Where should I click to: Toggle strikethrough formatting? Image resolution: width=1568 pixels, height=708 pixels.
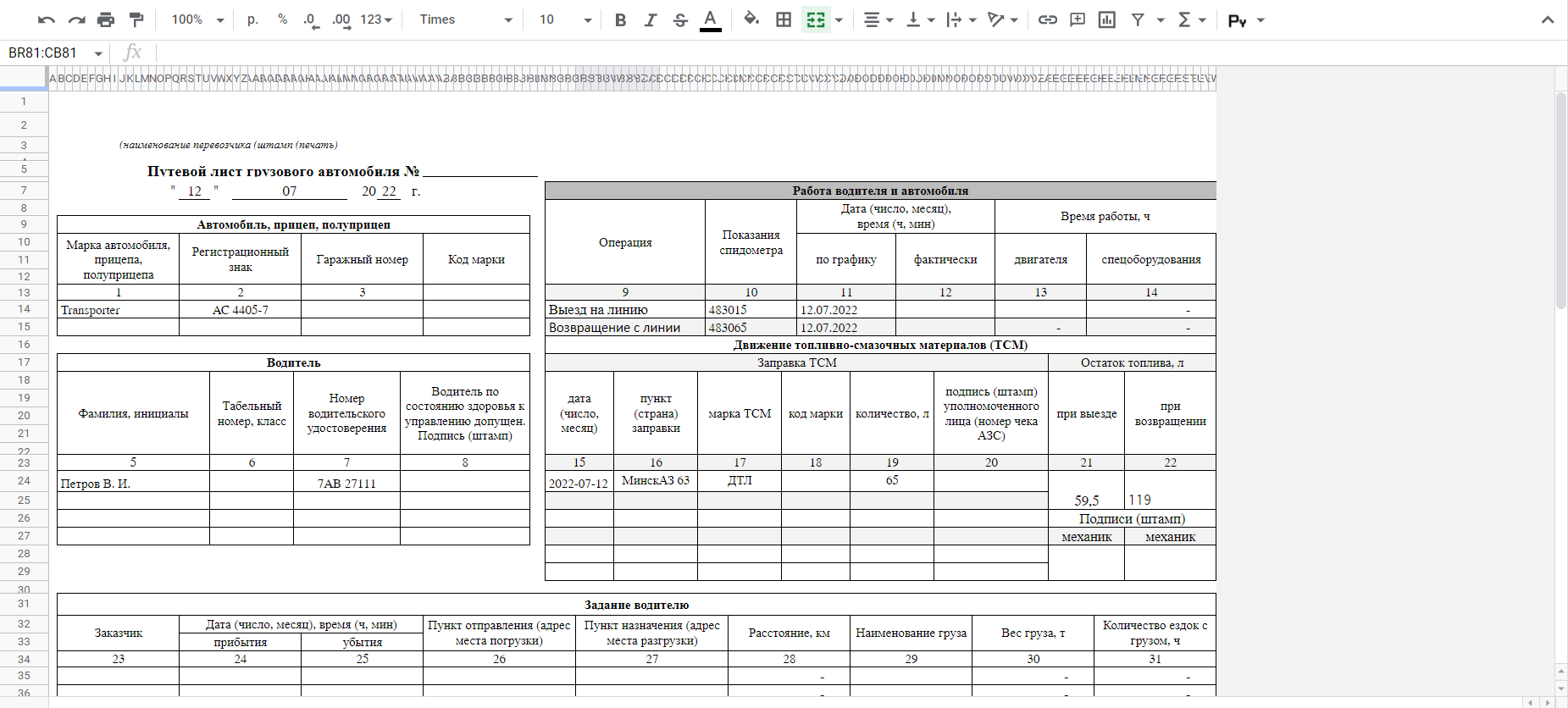pos(680,19)
